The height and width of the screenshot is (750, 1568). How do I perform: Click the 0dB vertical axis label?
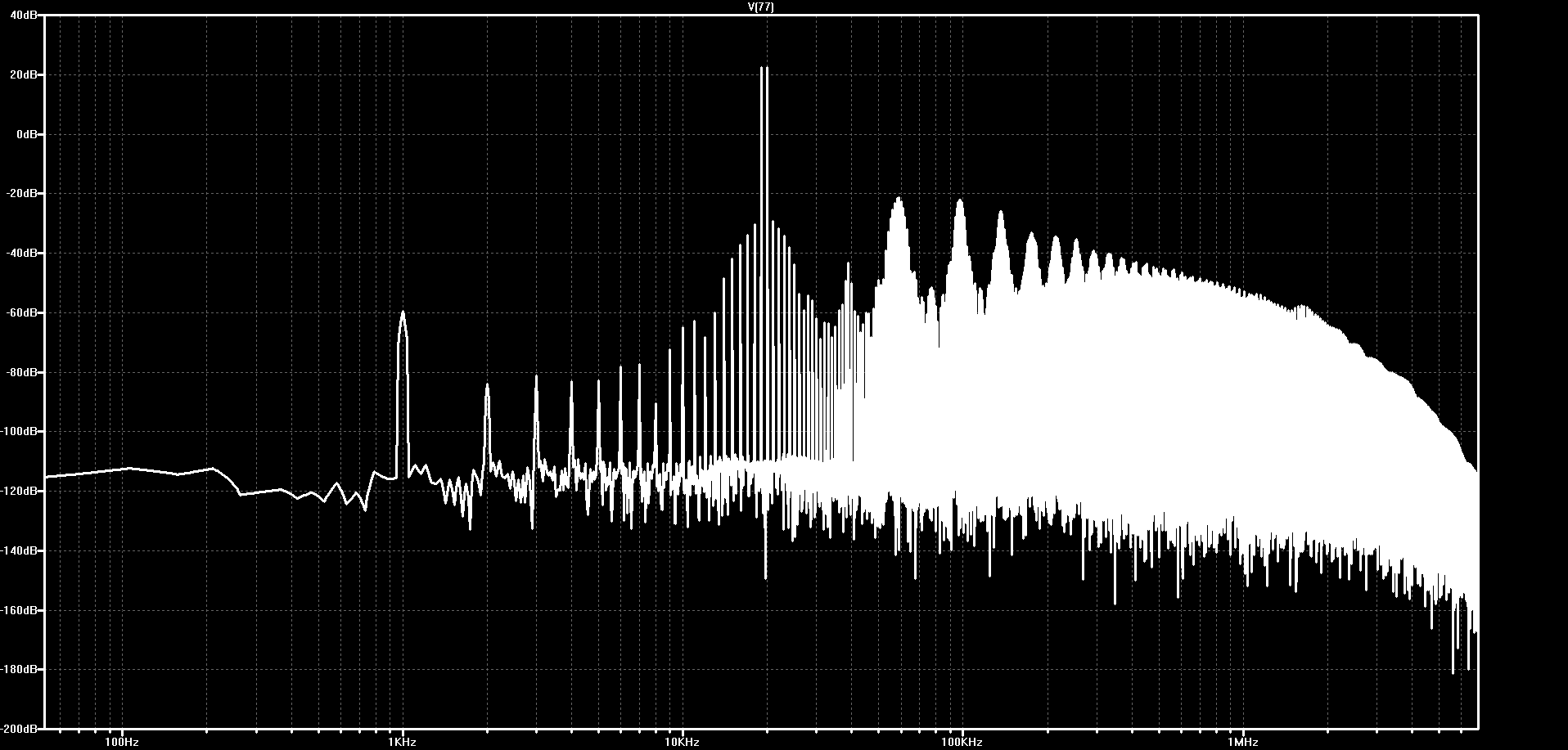(26, 134)
